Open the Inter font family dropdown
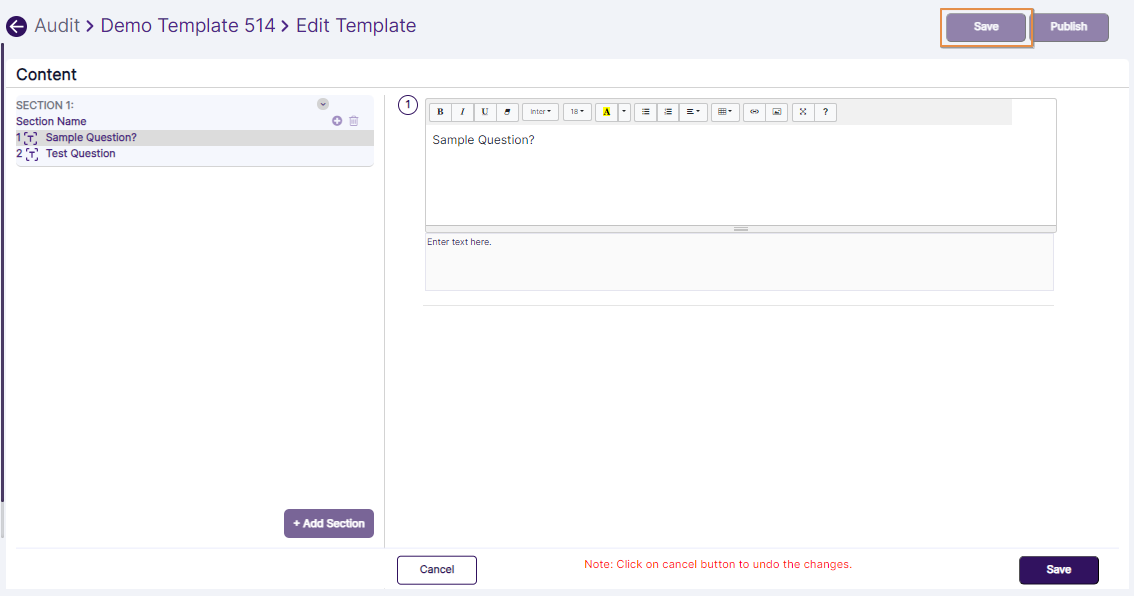 pos(539,111)
